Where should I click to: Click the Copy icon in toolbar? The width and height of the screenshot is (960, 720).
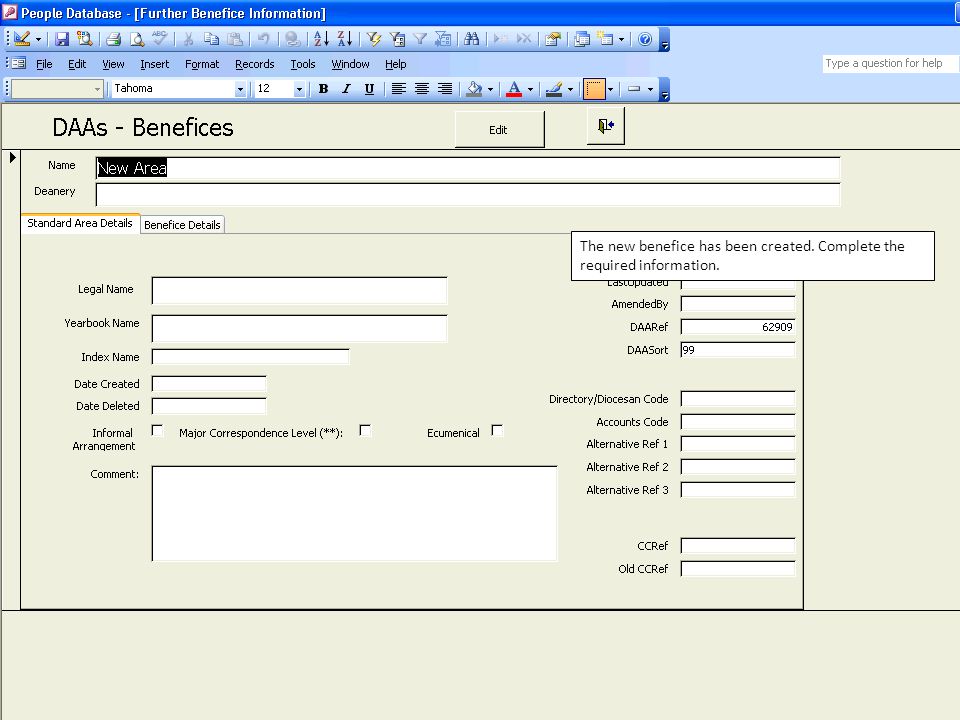(211, 39)
